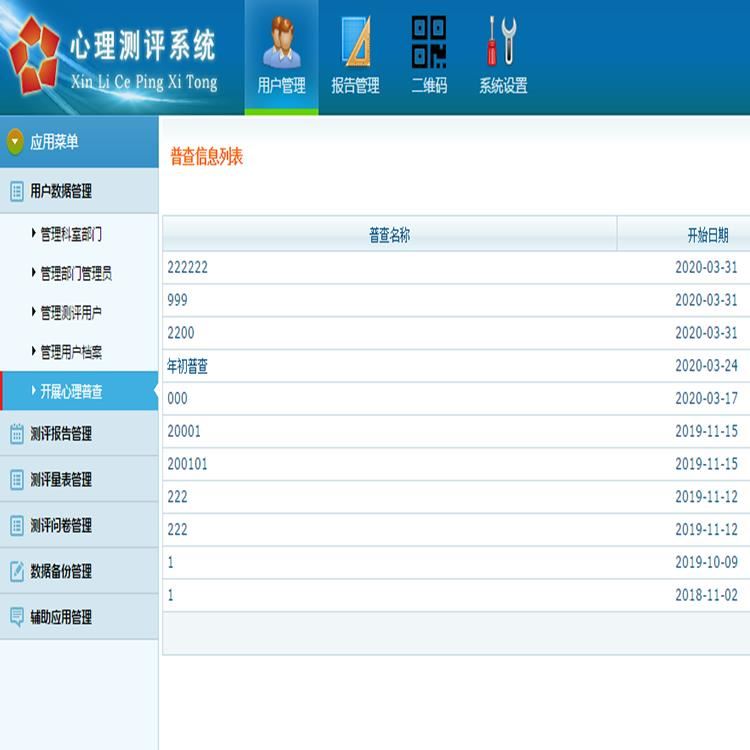Open the survey named 000

click(177, 398)
